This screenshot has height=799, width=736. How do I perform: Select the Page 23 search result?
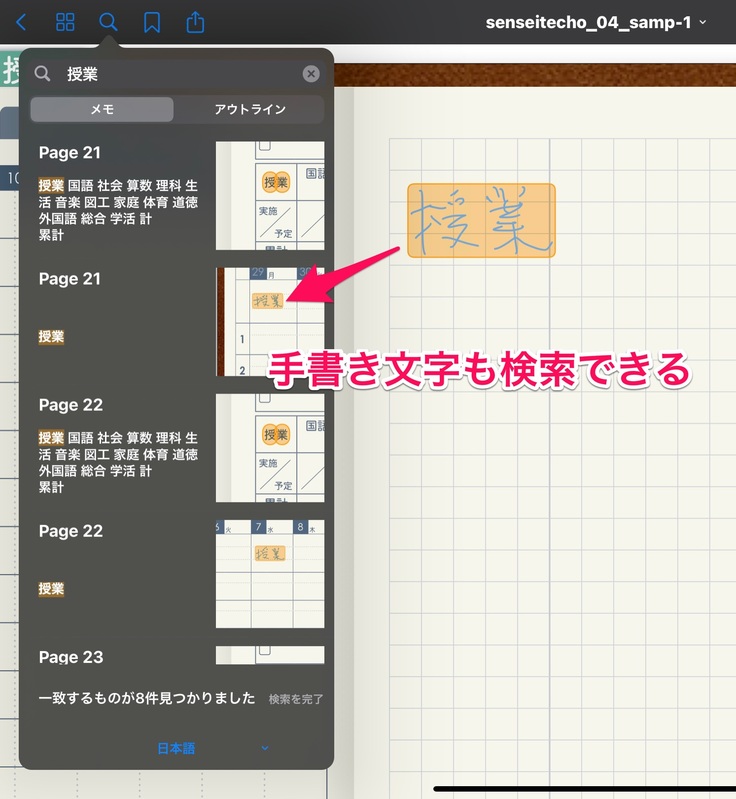(x=176, y=657)
